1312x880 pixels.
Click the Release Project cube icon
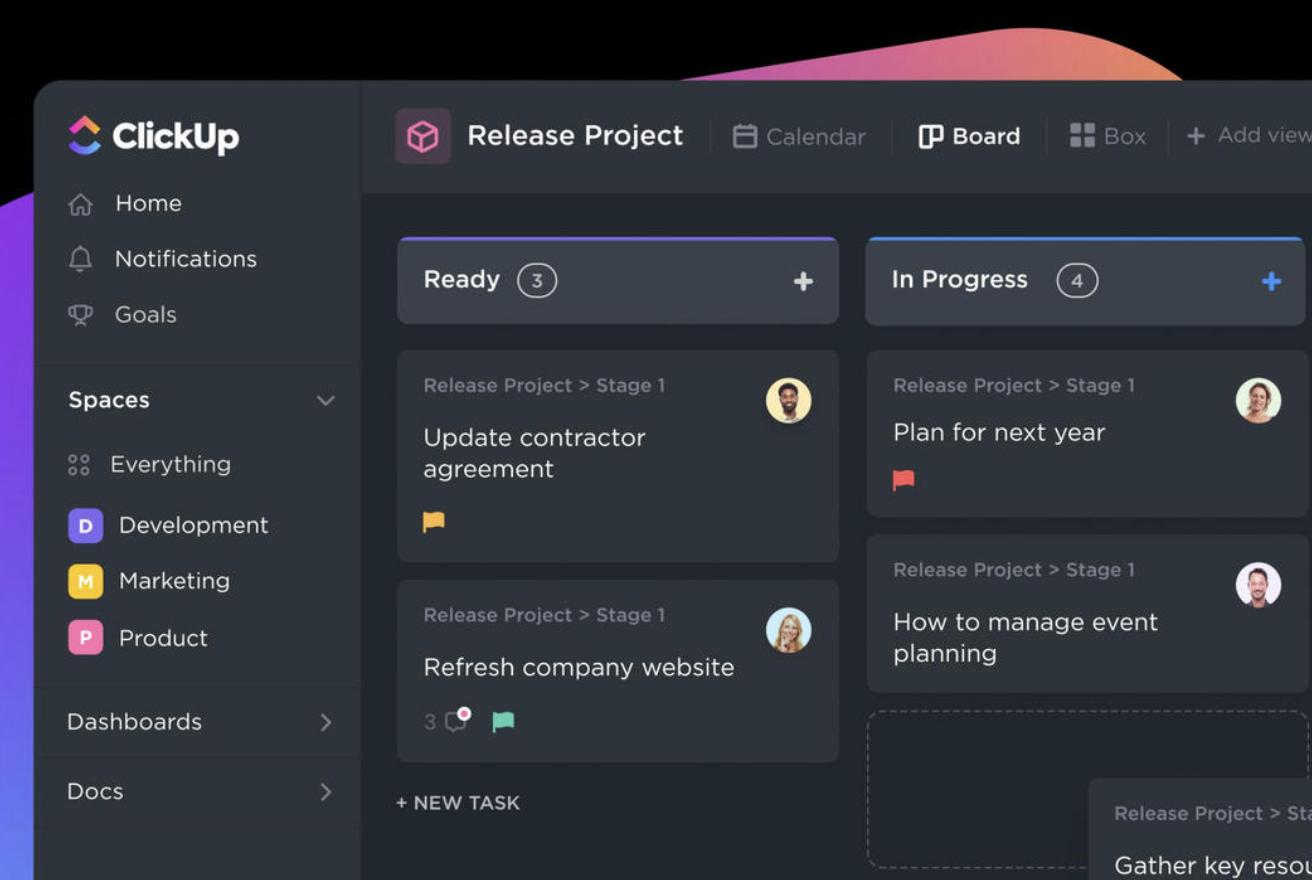click(x=423, y=136)
